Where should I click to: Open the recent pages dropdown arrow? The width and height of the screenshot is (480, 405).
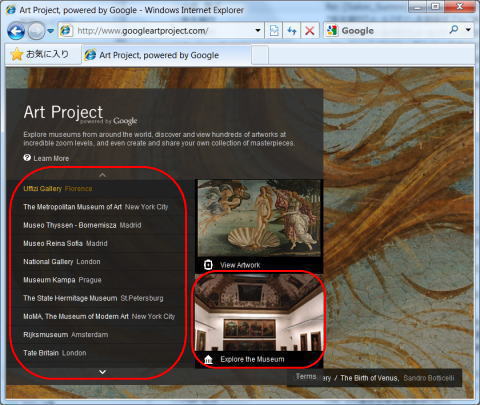tap(51, 31)
